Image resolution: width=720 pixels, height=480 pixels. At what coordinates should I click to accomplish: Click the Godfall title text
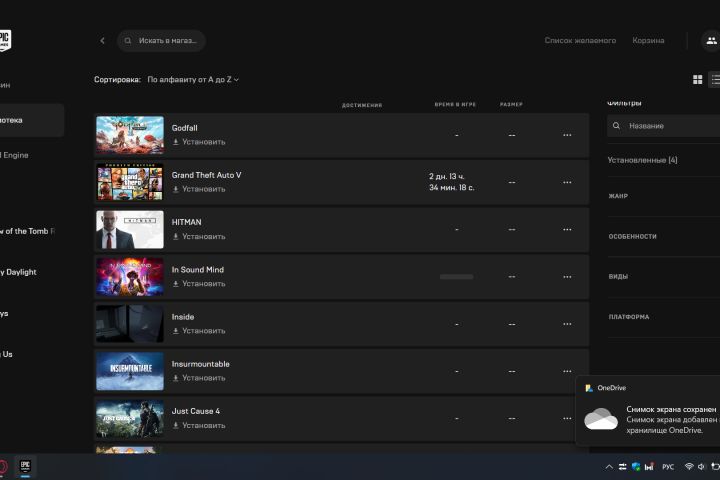(x=185, y=128)
